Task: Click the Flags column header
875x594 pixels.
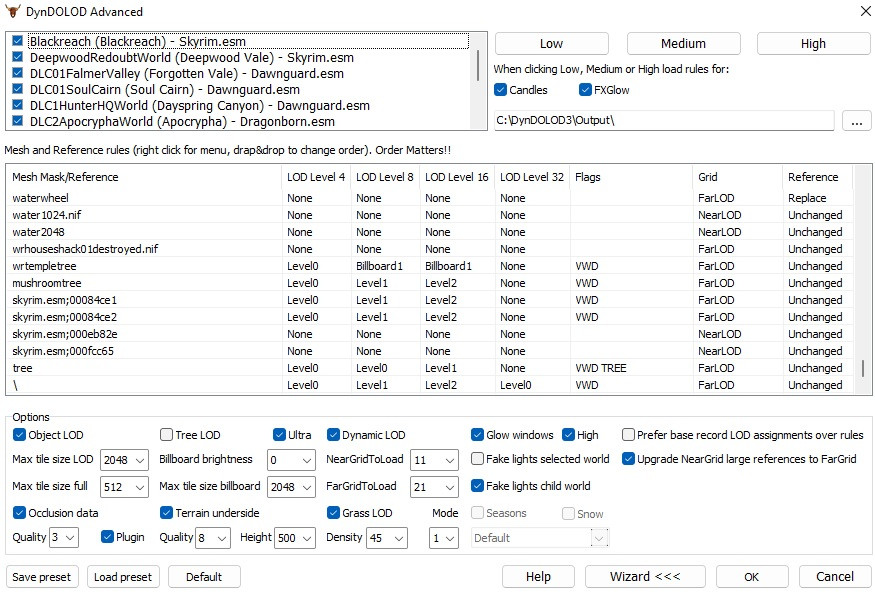Action: coord(632,177)
